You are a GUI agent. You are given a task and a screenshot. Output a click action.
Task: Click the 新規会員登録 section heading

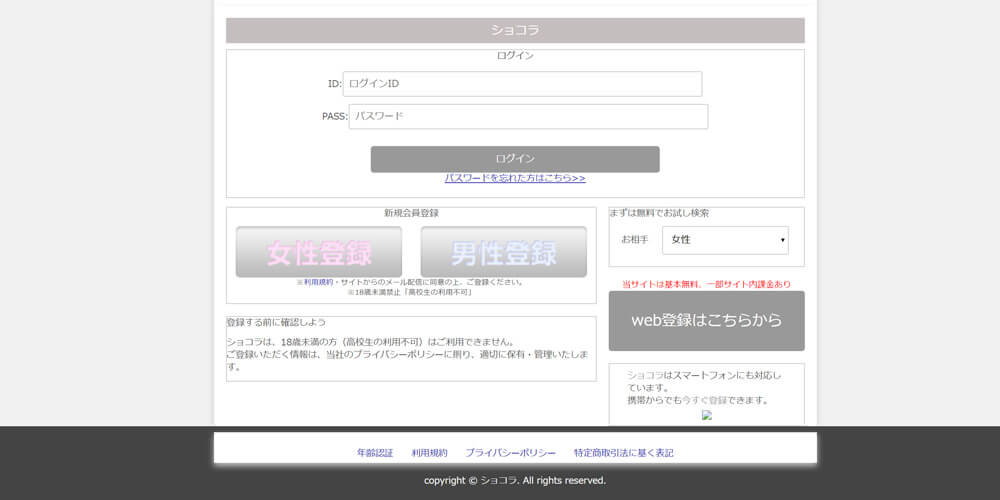[x=411, y=213]
